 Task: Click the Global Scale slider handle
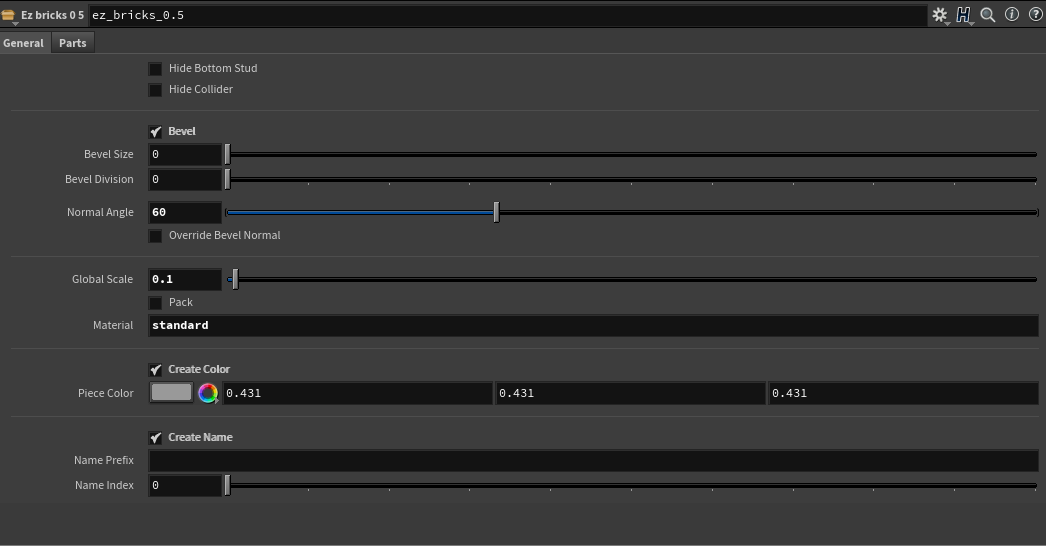coord(235,280)
